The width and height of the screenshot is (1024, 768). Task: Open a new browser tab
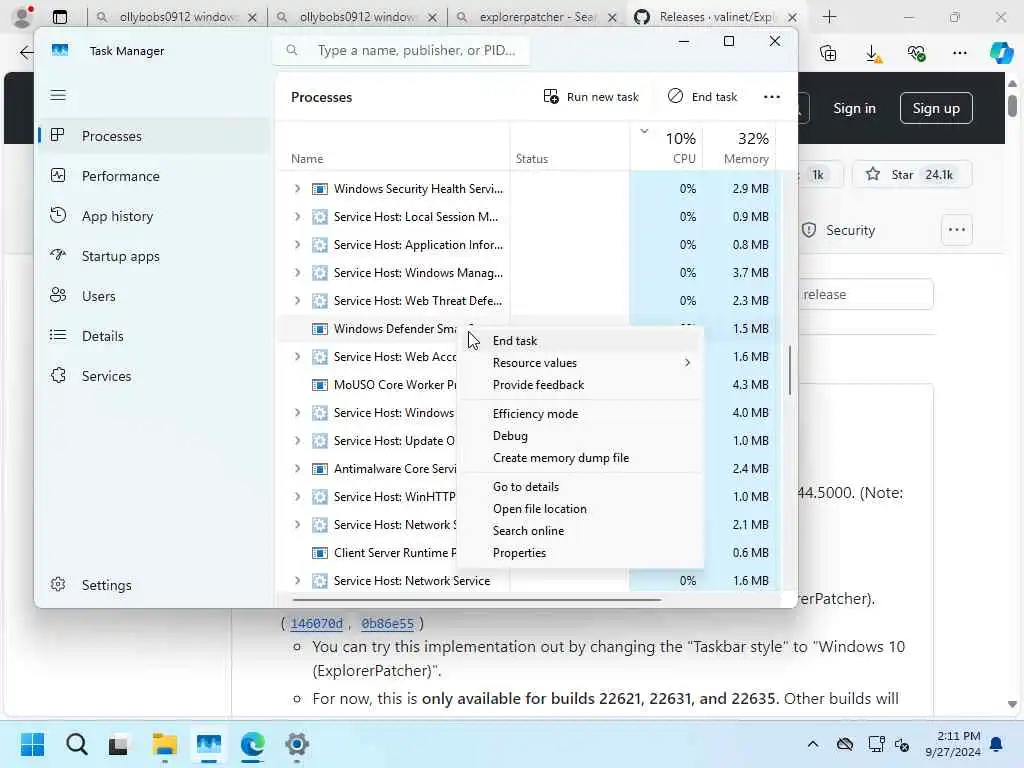pyautogui.click(x=829, y=17)
